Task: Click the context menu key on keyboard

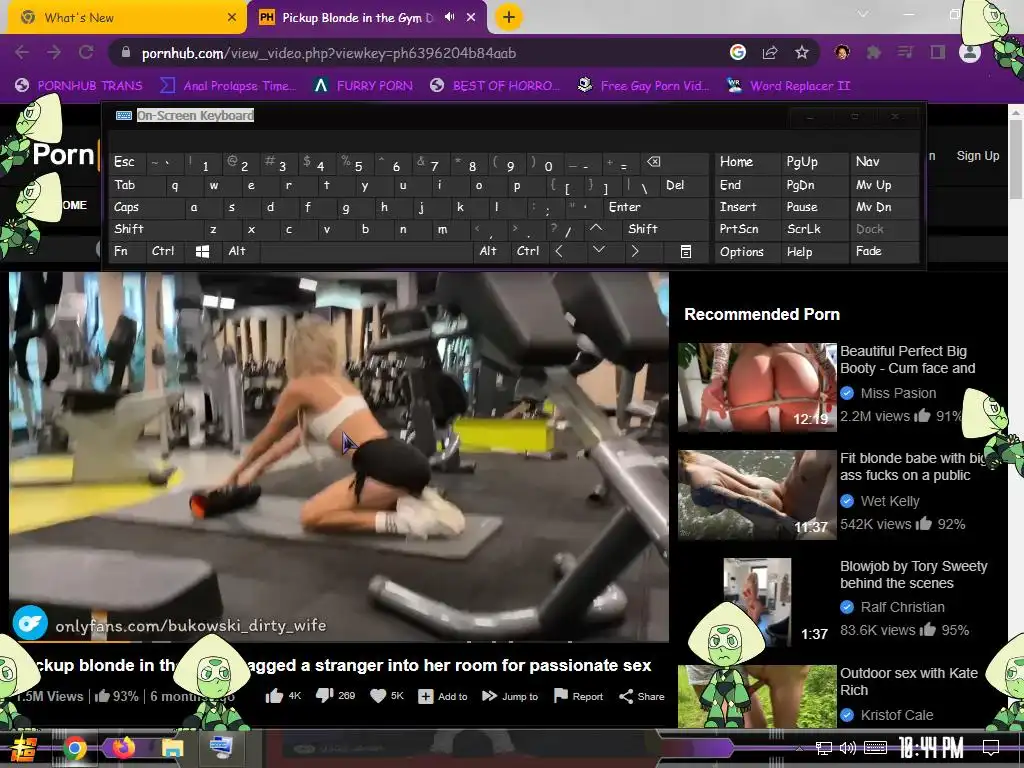Action: pos(686,251)
